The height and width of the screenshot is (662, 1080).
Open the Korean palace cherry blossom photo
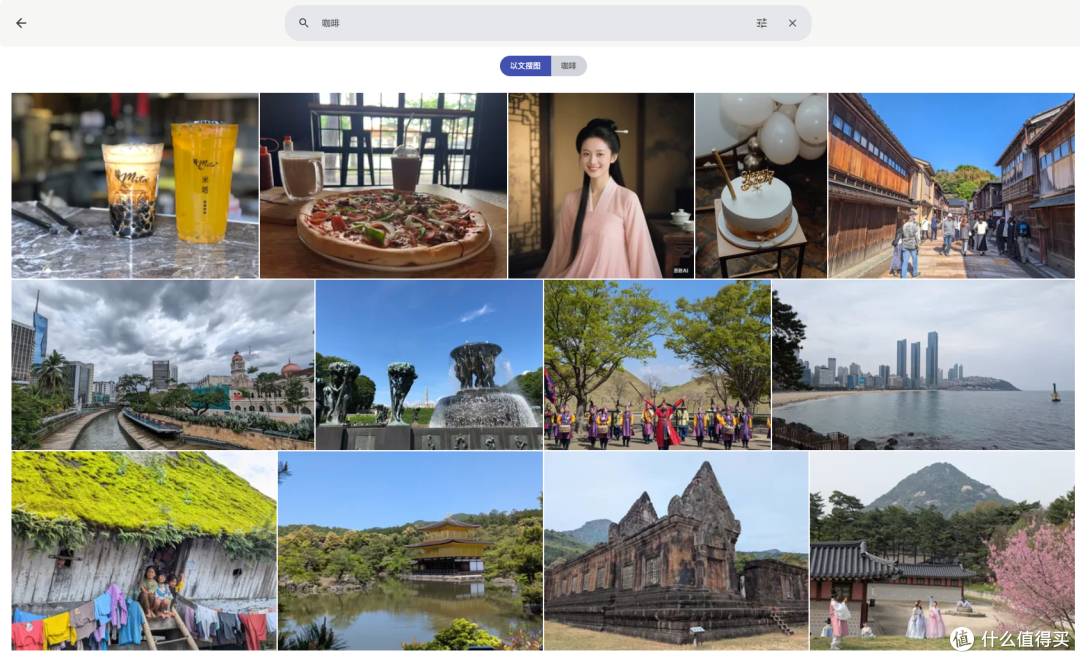[942, 550]
